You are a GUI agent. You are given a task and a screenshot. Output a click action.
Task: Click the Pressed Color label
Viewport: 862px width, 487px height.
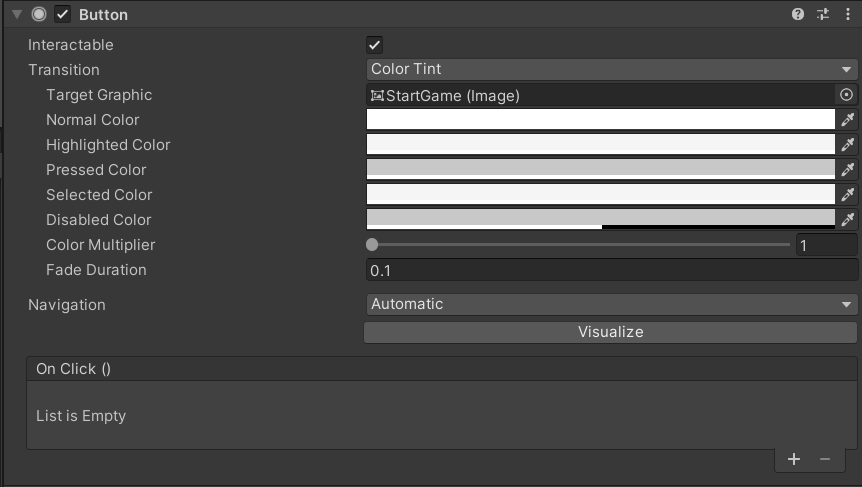pos(96,170)
